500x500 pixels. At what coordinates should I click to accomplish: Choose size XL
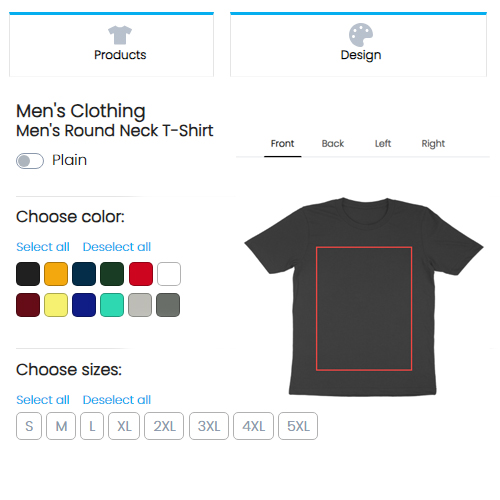tap(124, 426)
